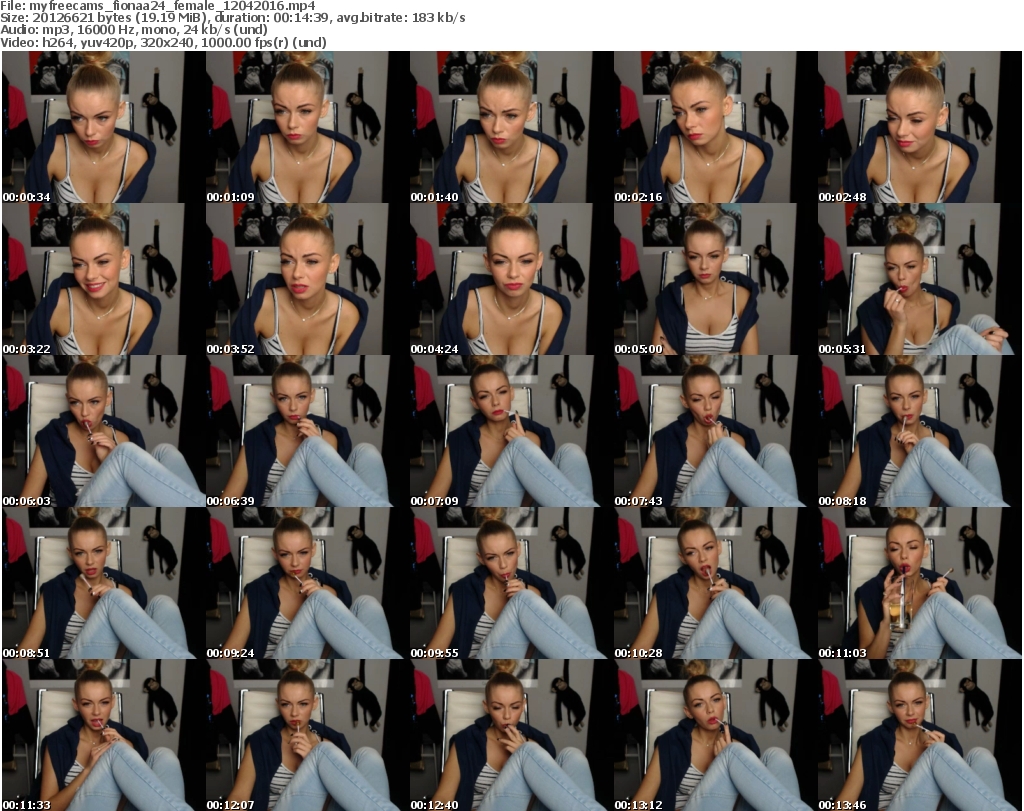Choose the thumbnail at 00:11:33

tap(103, 735)
